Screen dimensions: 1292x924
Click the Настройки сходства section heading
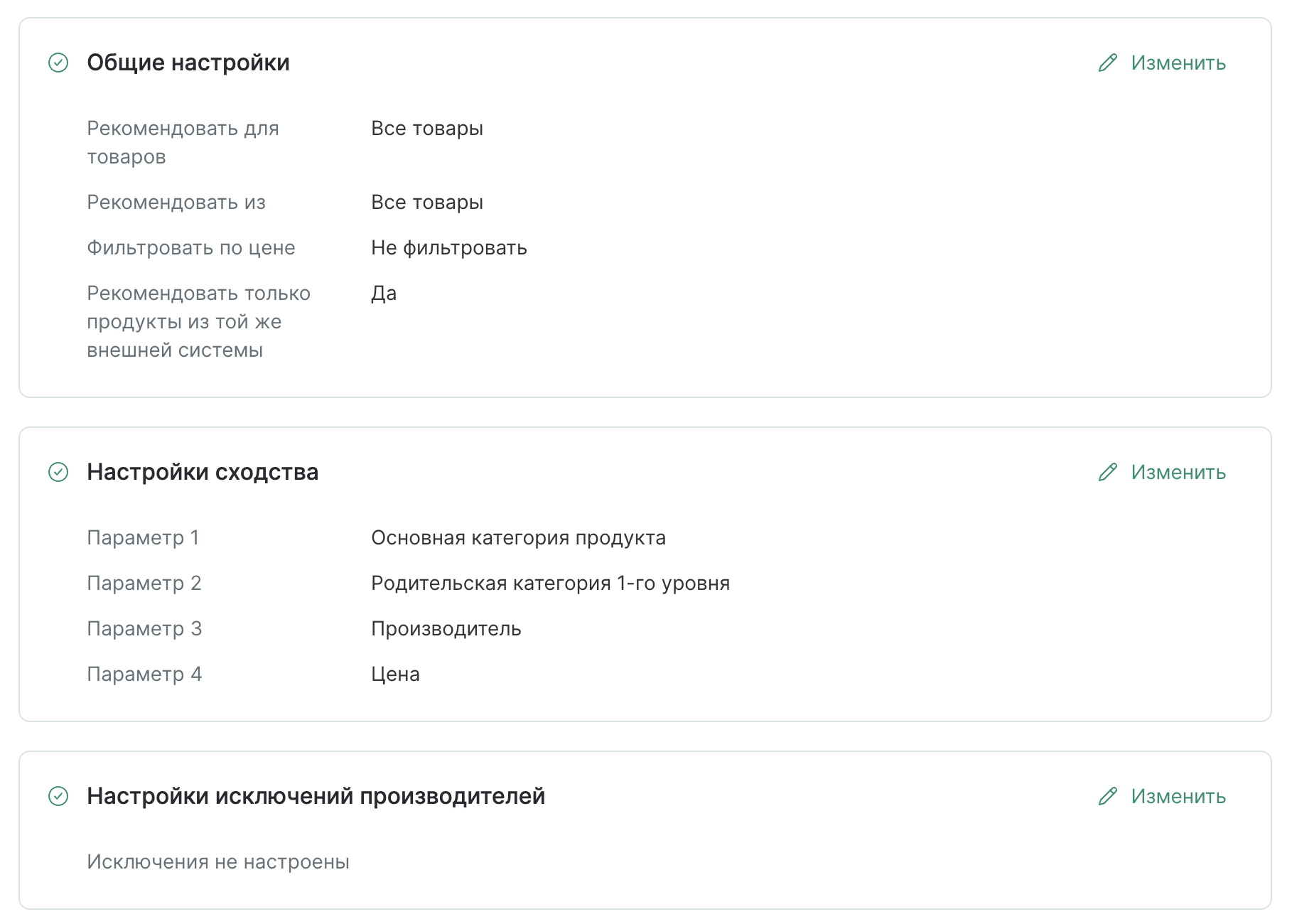point(202,471)
